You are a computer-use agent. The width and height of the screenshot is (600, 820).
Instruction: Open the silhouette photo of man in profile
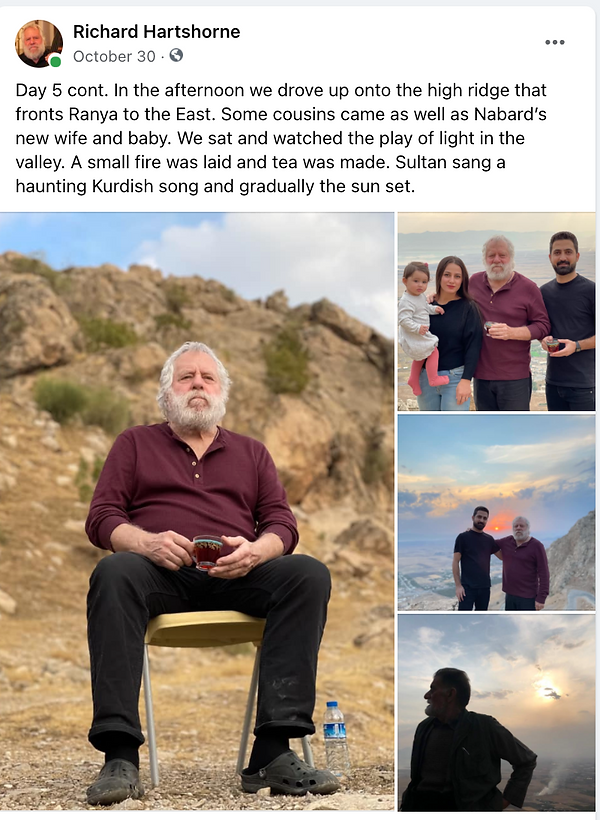(x=496, y=713)
